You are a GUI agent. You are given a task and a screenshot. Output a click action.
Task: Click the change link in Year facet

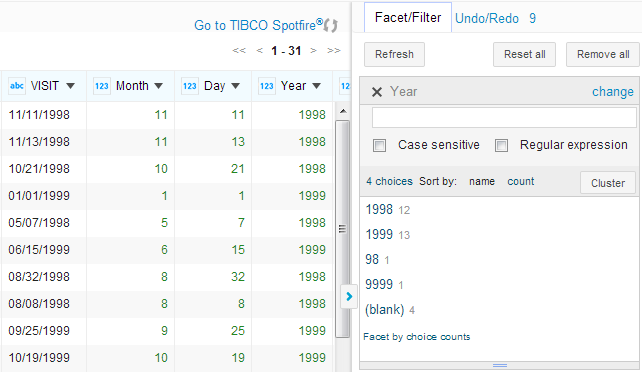pos(613,92)
